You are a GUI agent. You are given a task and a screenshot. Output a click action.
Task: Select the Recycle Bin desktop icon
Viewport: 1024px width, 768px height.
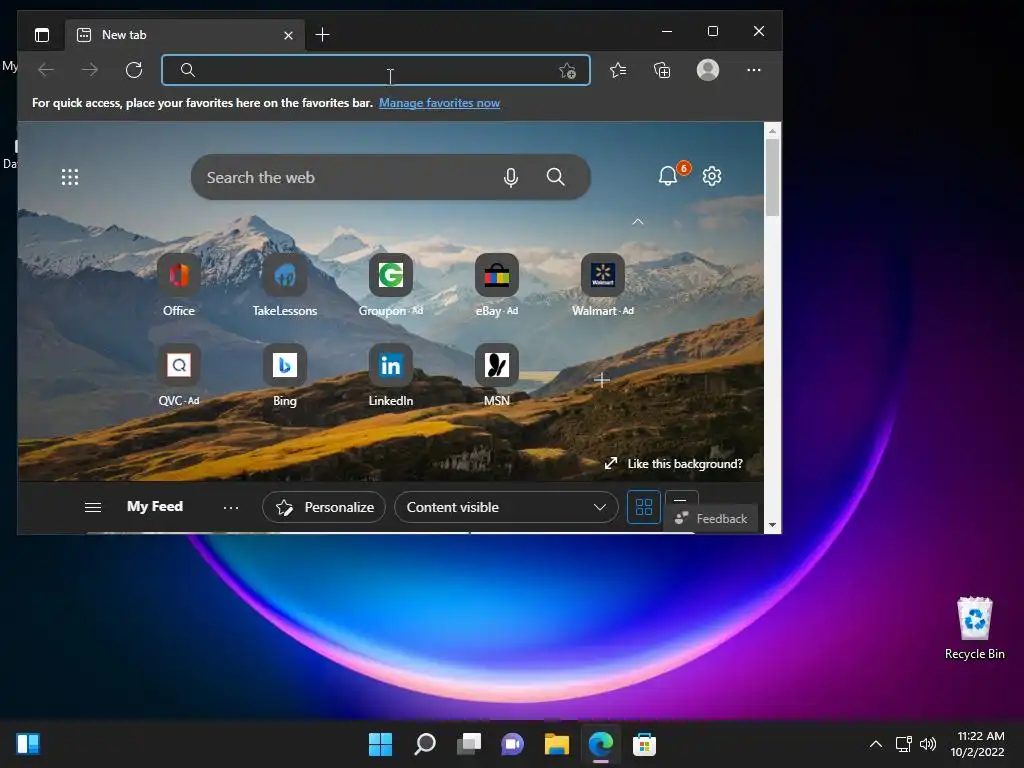(x=974, y=628)
